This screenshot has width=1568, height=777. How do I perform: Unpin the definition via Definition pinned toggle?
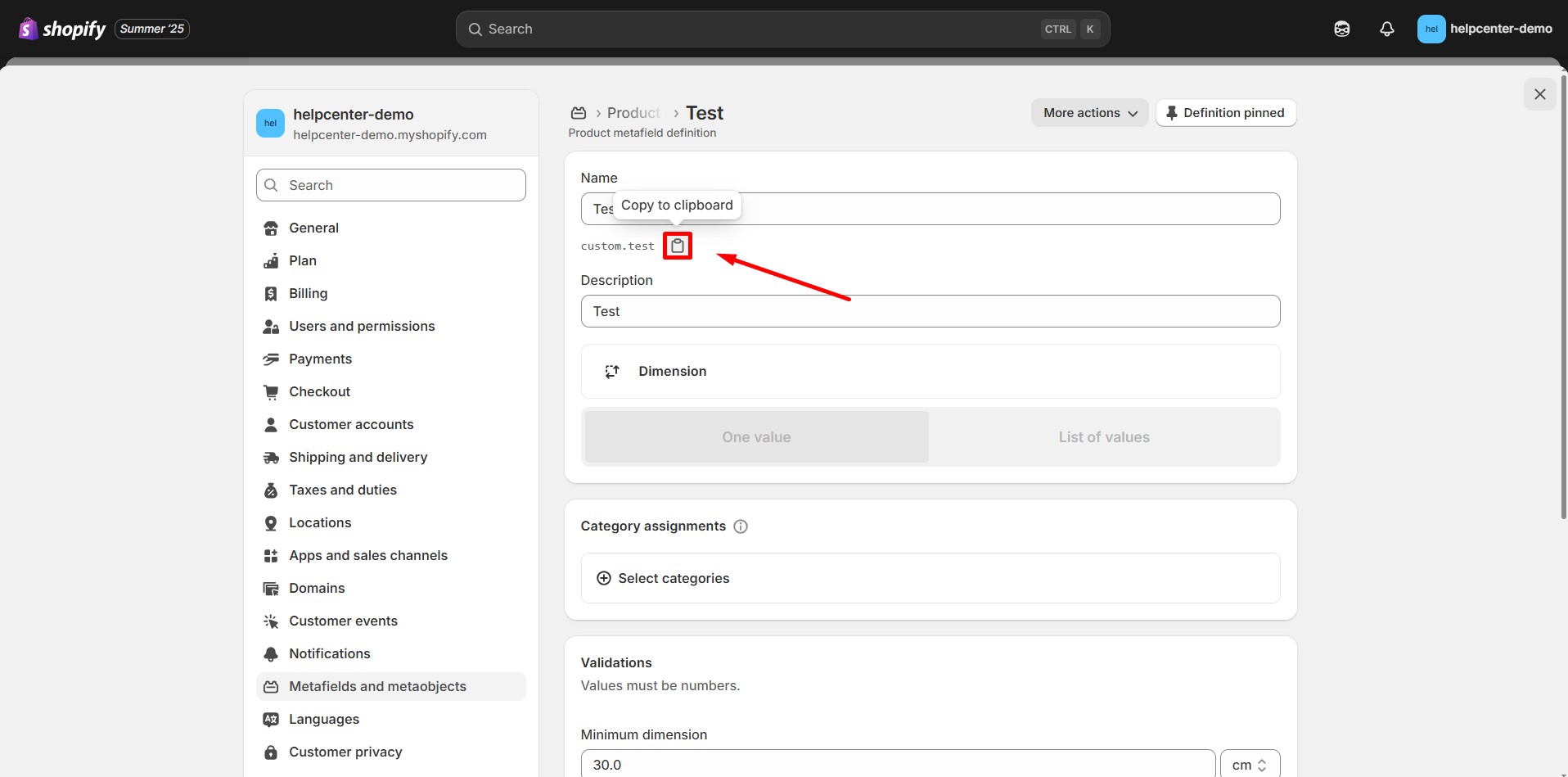[1225, 112]
